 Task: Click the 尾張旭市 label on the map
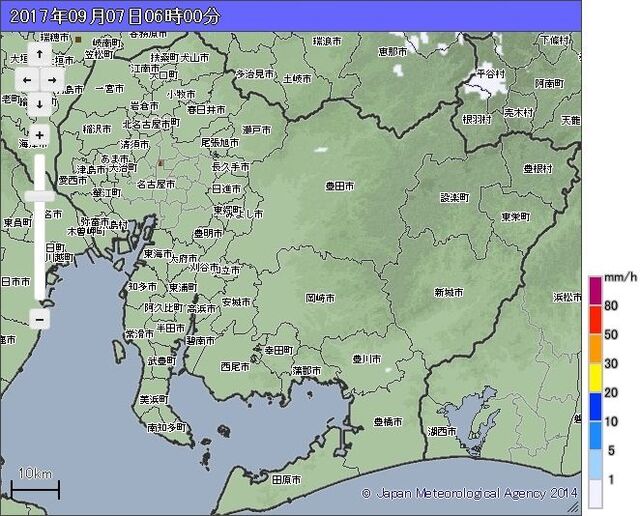[x=220, y=142]
